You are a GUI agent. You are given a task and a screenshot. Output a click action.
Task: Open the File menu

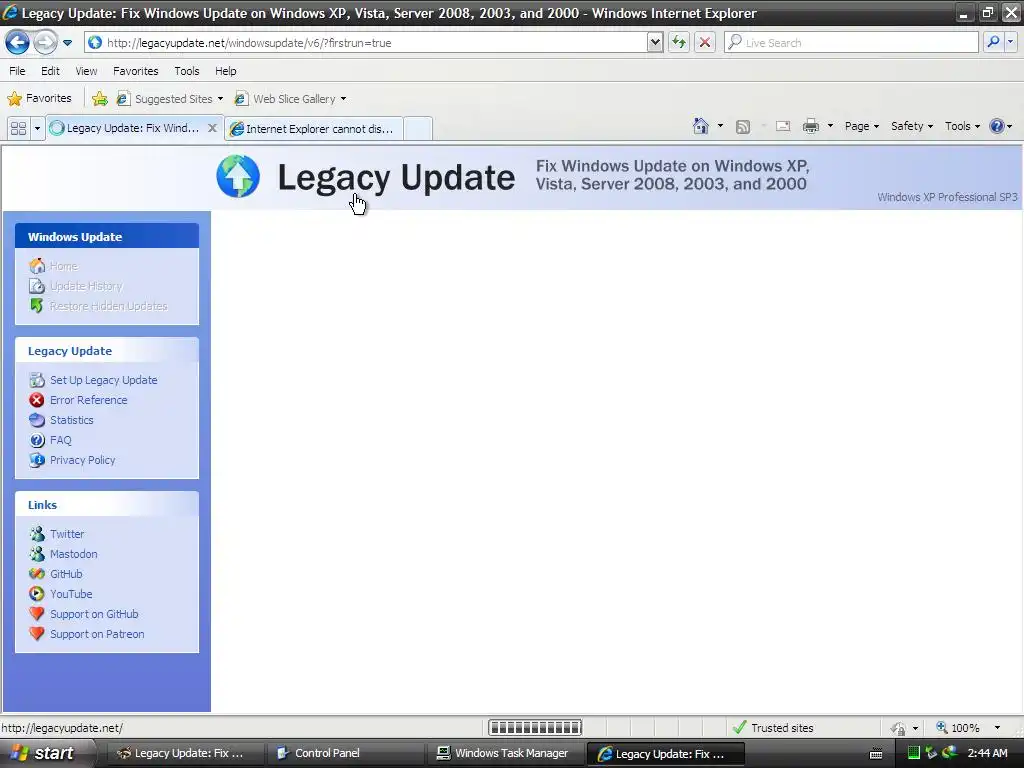tap(18, 71)
